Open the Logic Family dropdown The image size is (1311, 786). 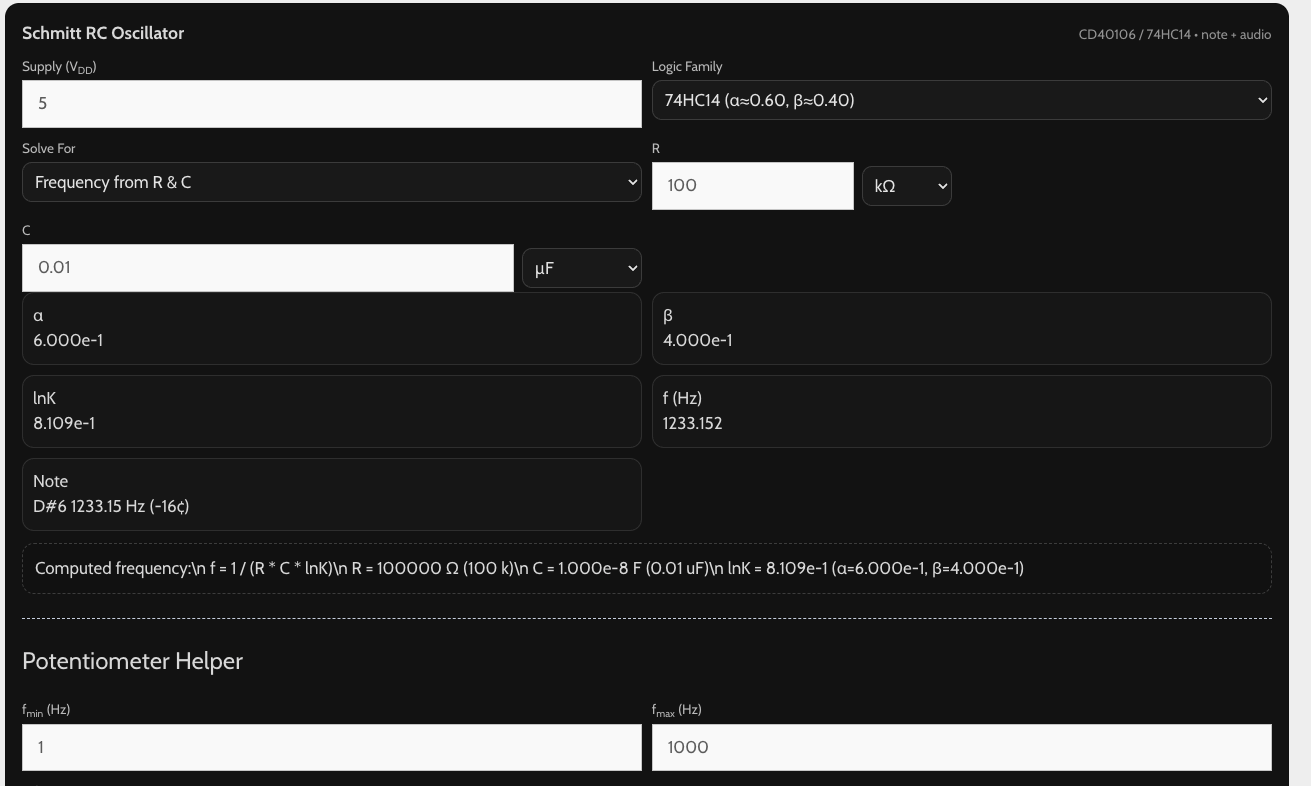[961, 100]
